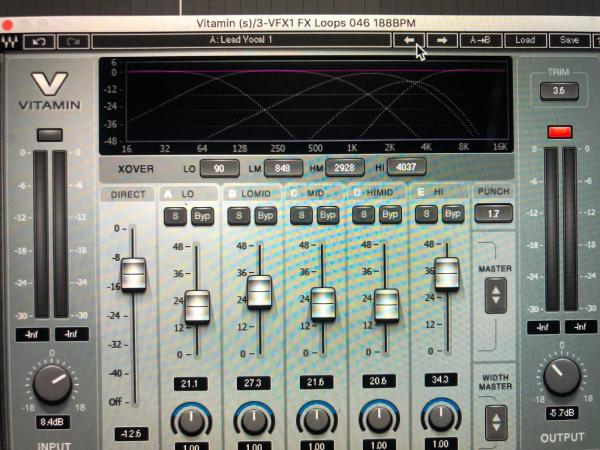Click the Waves logo icon

coord(12,41)
